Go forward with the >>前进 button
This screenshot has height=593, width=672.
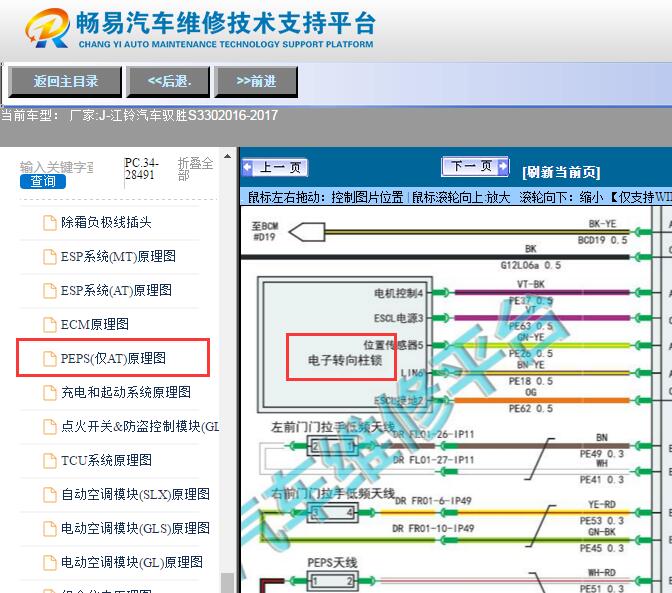pos(256,81)
